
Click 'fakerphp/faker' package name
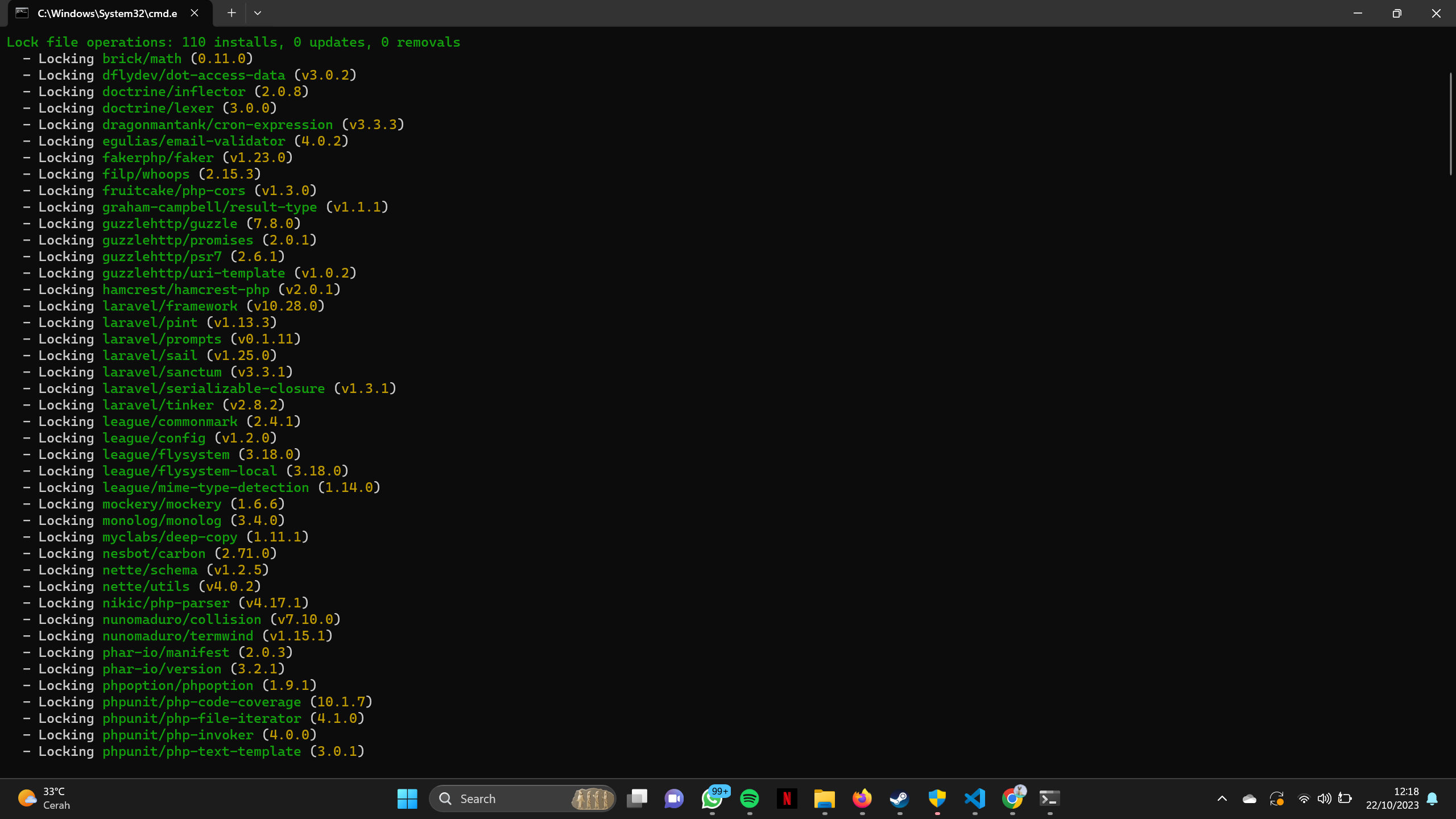click(x=158, y=158)
